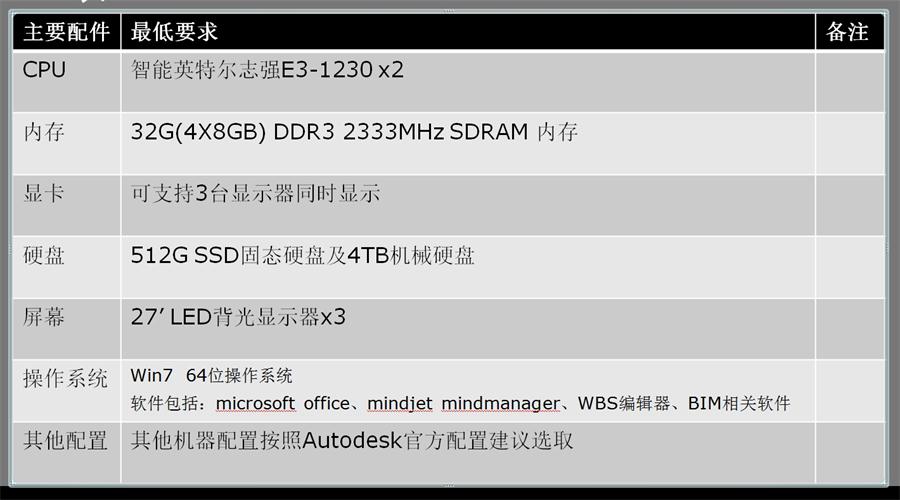Image resolution: width=900 pixels, height=500 pixels.
Task: Click the 主要配件 header cell
Action: pyautogui.click(x=66, y=32)
